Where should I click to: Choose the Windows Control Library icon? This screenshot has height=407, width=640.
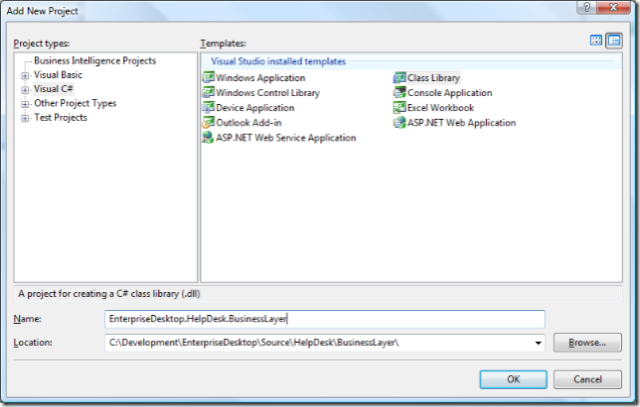208,92
